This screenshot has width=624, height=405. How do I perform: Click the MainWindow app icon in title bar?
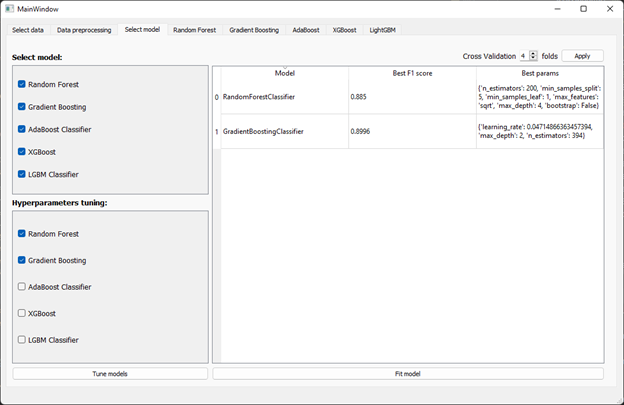pyautogui.click(x=10, y=8)
